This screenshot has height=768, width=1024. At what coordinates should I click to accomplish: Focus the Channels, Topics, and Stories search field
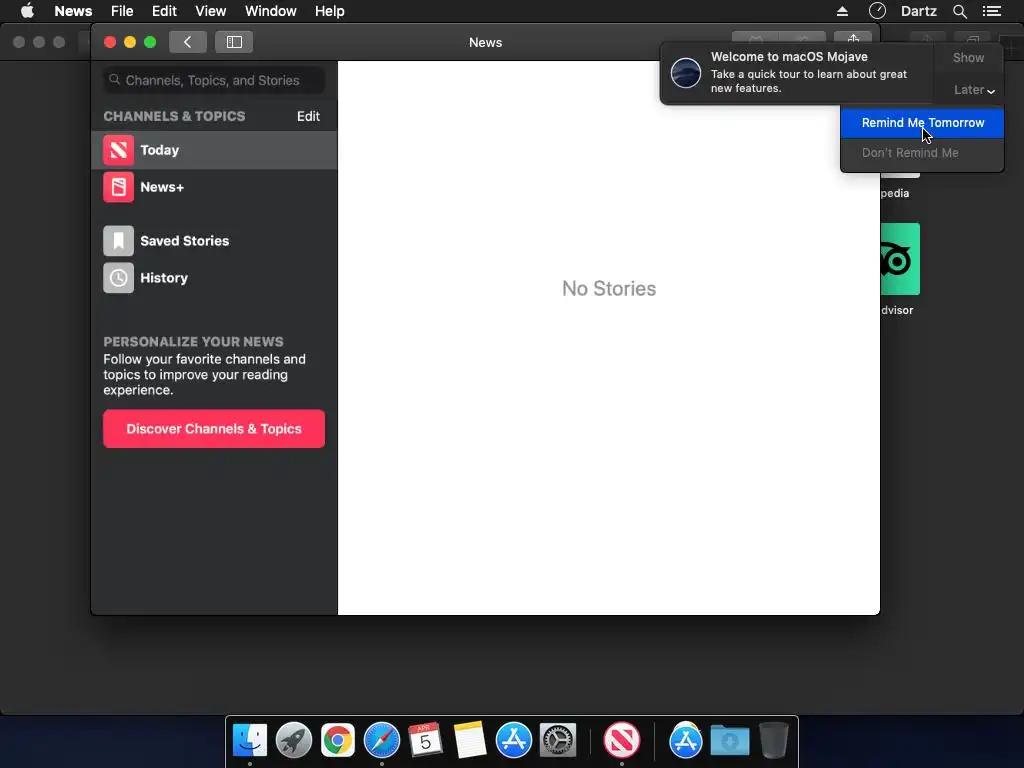point(214,80)
